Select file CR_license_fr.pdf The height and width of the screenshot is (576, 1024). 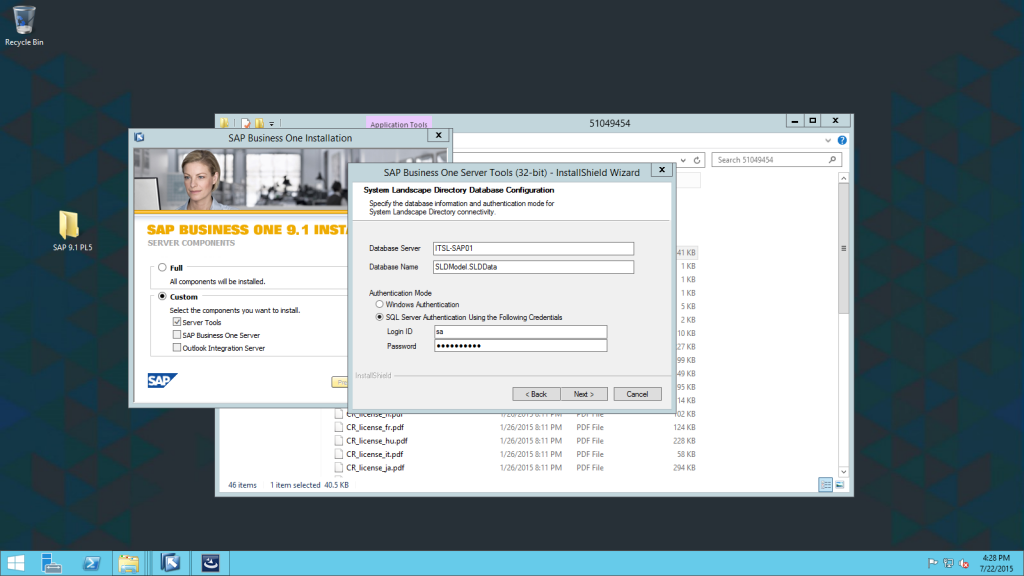(375, 427)
